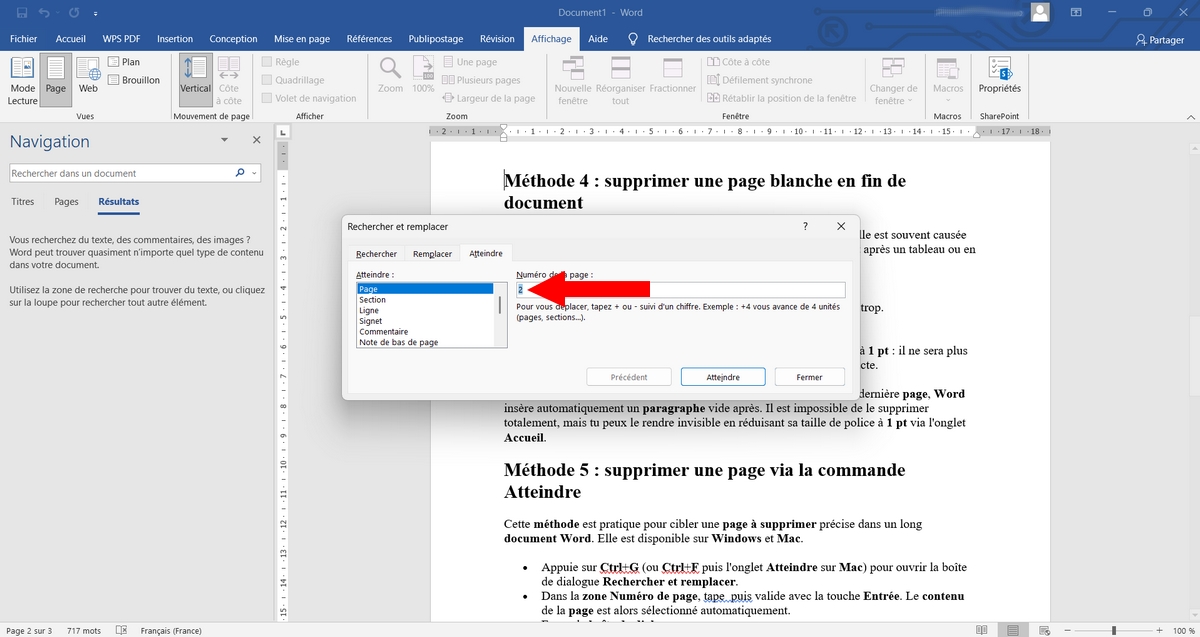1200x637 pixels.
Task: Open search options dropdown arrow in Navigation
Action: pyautogui.click(x=254, y=173)
